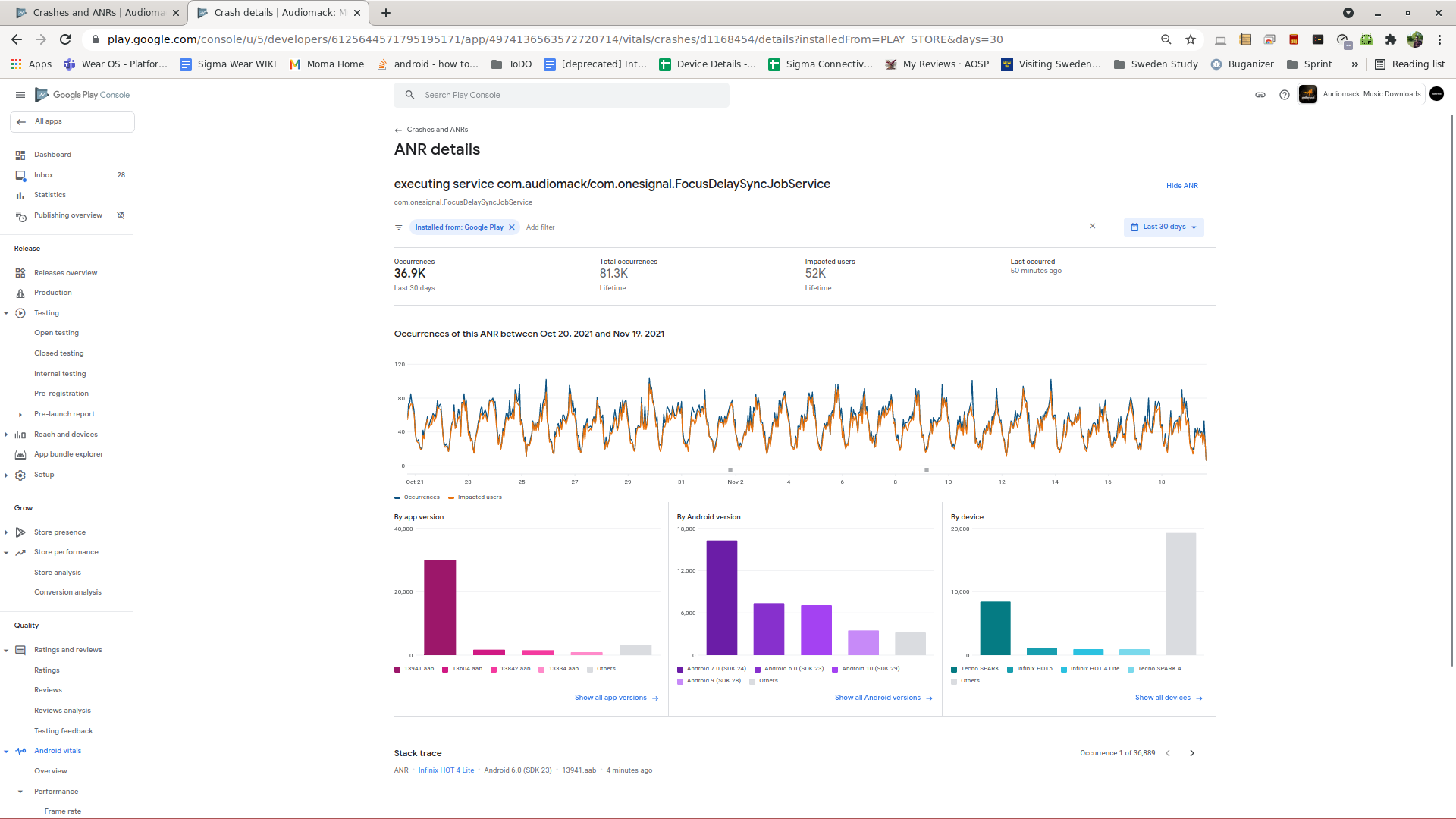Image resolution: width=1456 pixels, height=819 pixels.
Task: Open the Production menu item in sidebar
Action: click(x=52, y=293)
